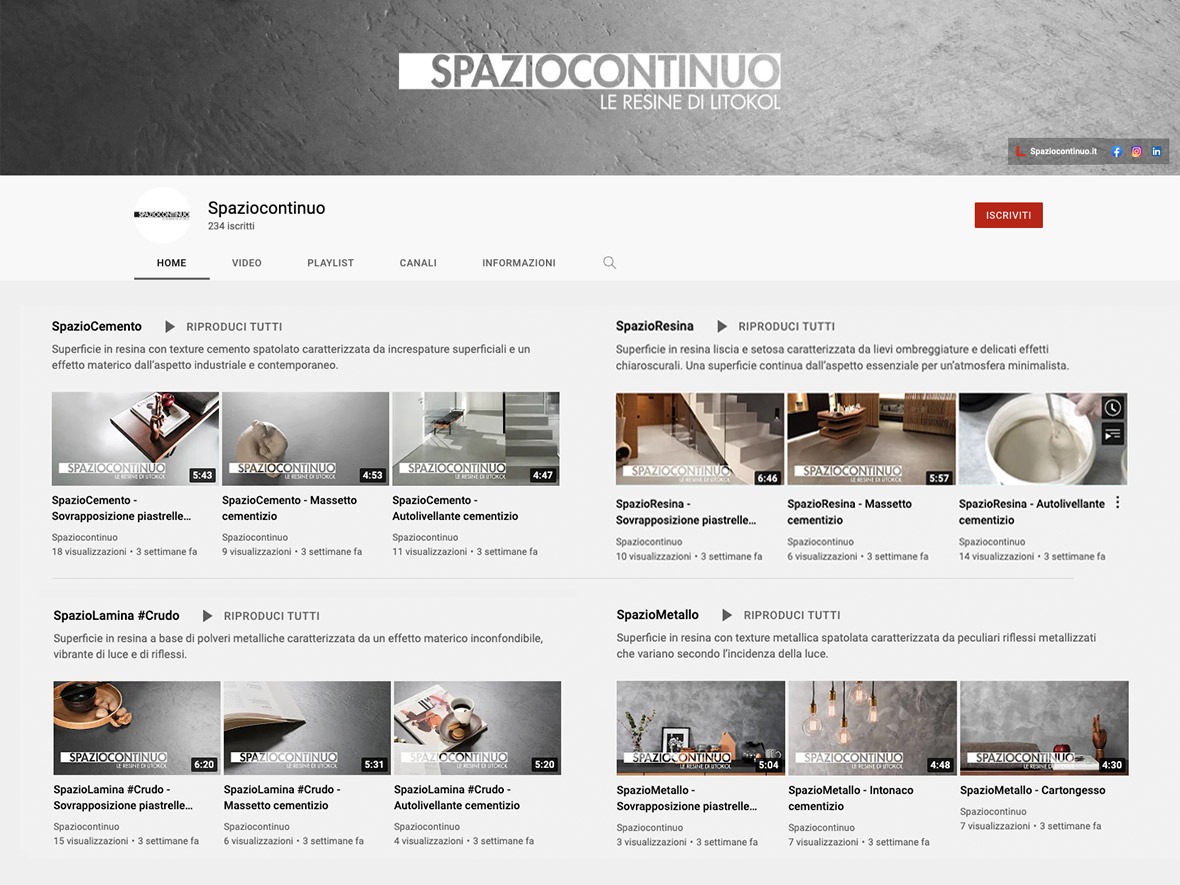
Task: Click the Spaziocontinuo channel avatar
Action: click(x=163, y=215)
